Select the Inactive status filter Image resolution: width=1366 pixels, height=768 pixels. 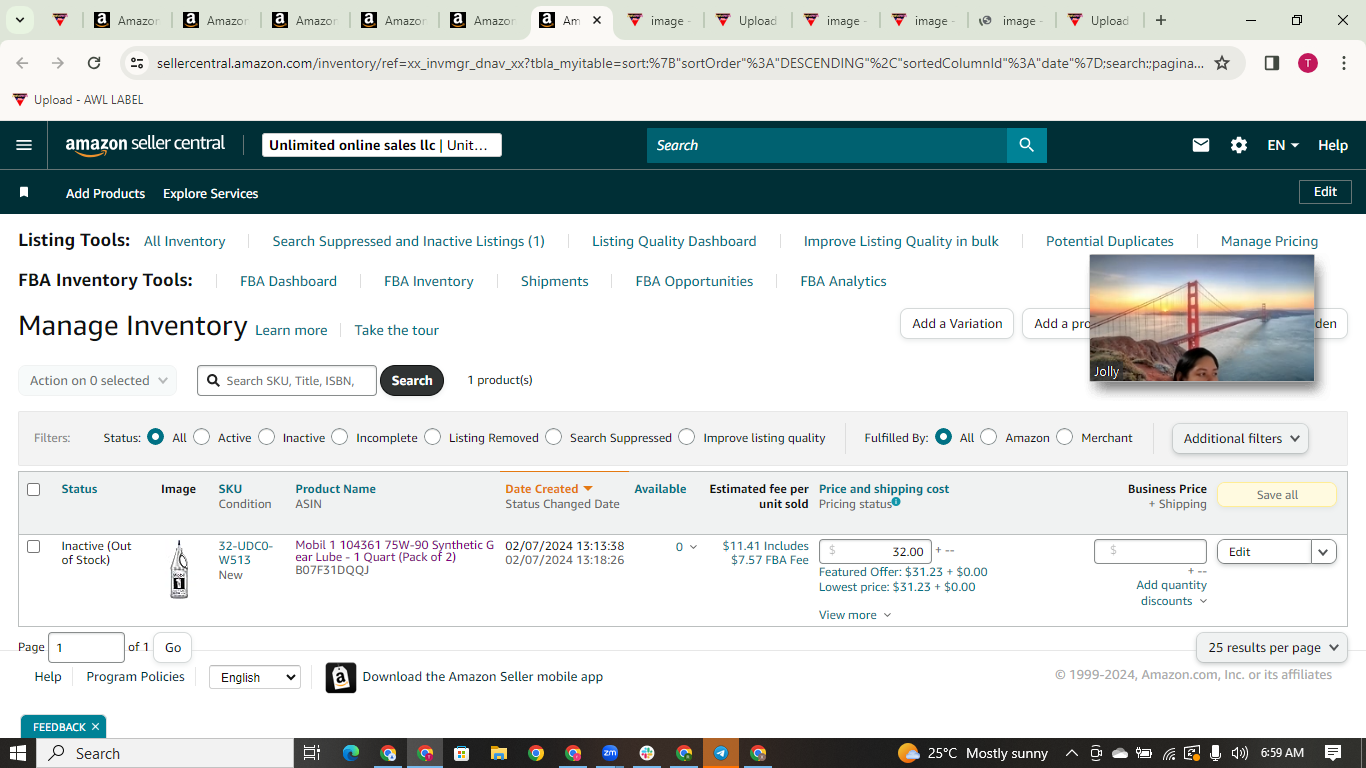coord(266,437)
